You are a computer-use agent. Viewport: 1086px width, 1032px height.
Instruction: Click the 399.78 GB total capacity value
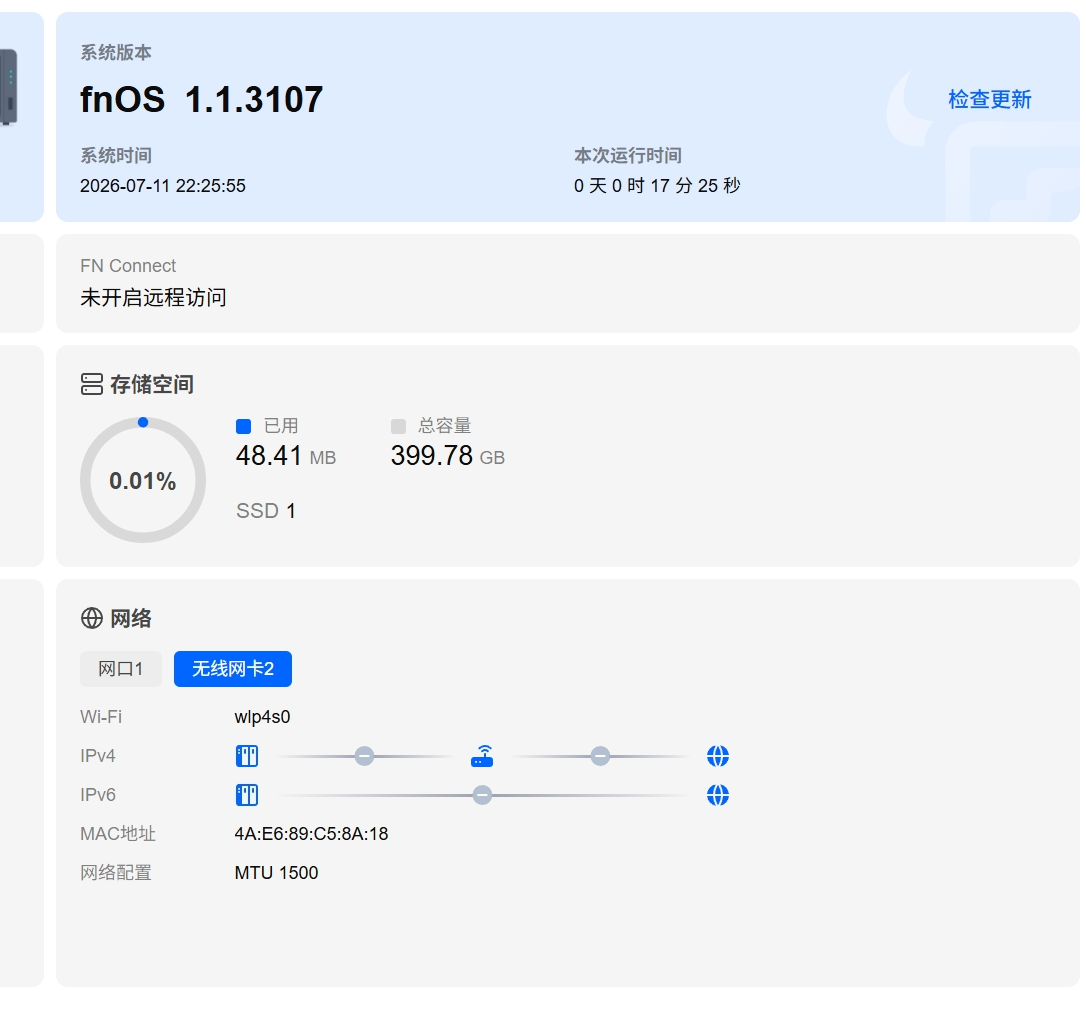pyautogui.click(x=447, y=456)
